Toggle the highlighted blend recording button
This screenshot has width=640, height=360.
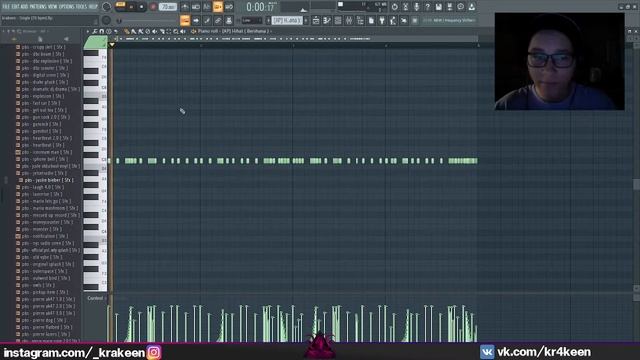point(217,7)
